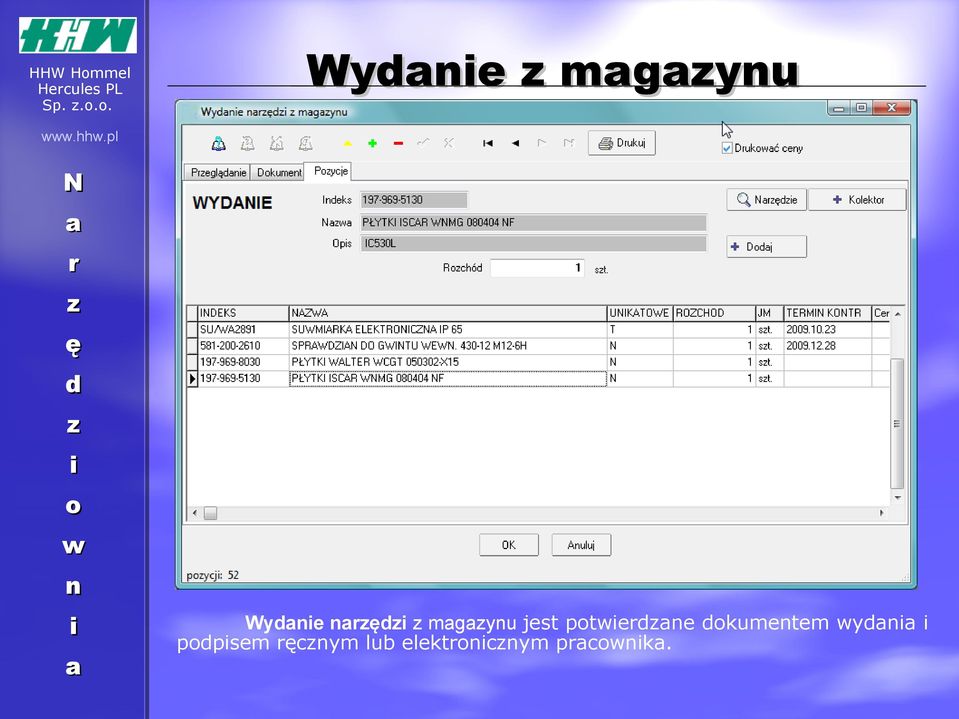Click the index cell 581-200-2610
The height and width of the screenshot is (719, 959).
coord(243,346)
